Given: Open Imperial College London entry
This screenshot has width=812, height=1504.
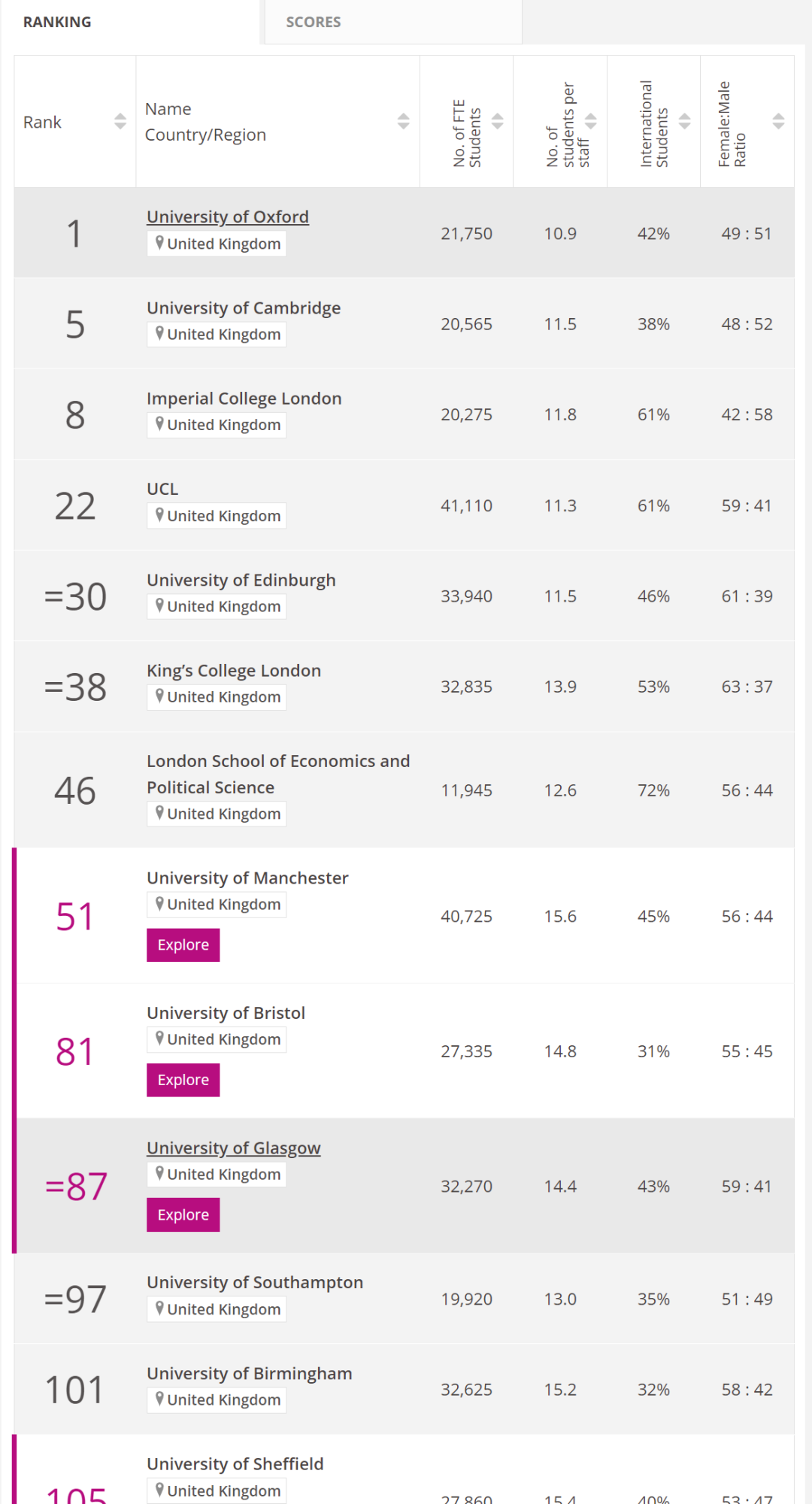Looking at the screenshot, I should (244, 399).
